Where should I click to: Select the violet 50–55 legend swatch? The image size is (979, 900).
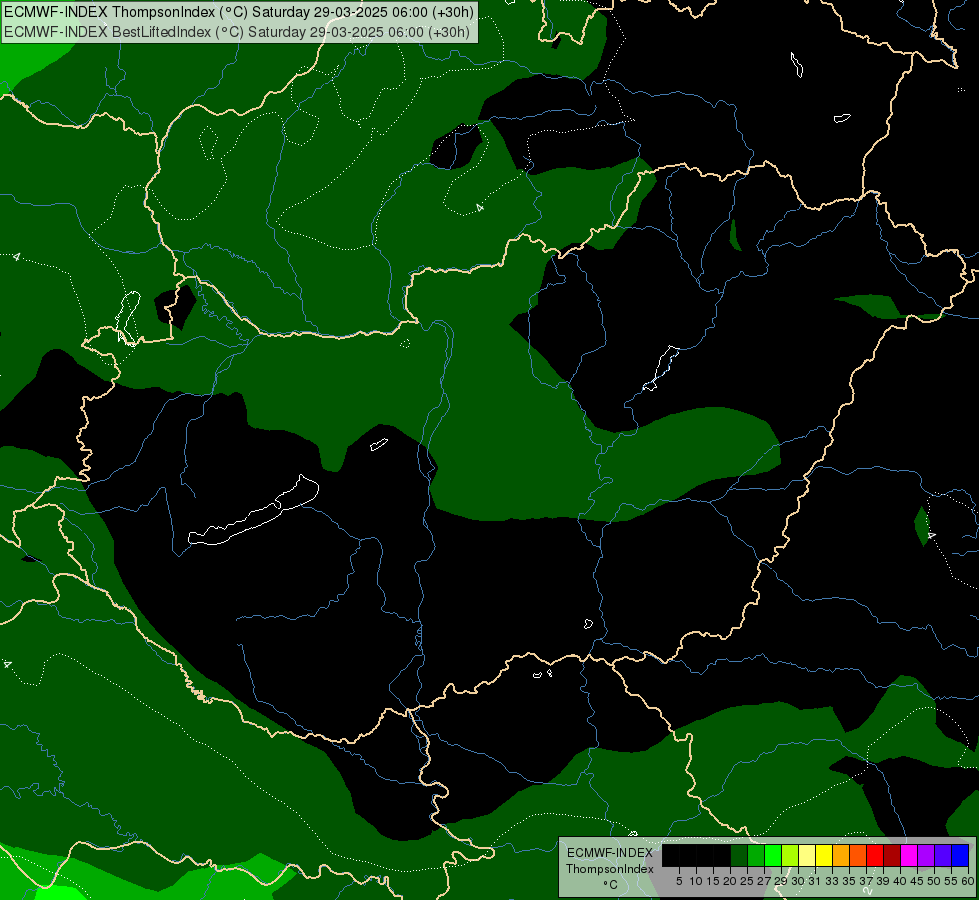coord(943,856)
